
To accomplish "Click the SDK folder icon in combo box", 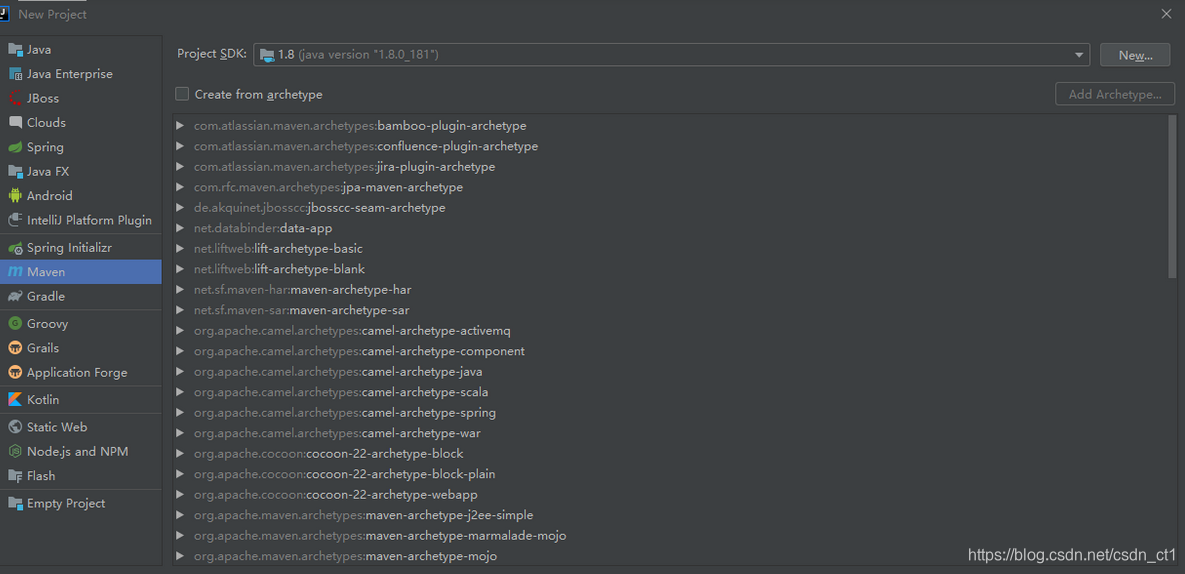I will coord(267,54).
